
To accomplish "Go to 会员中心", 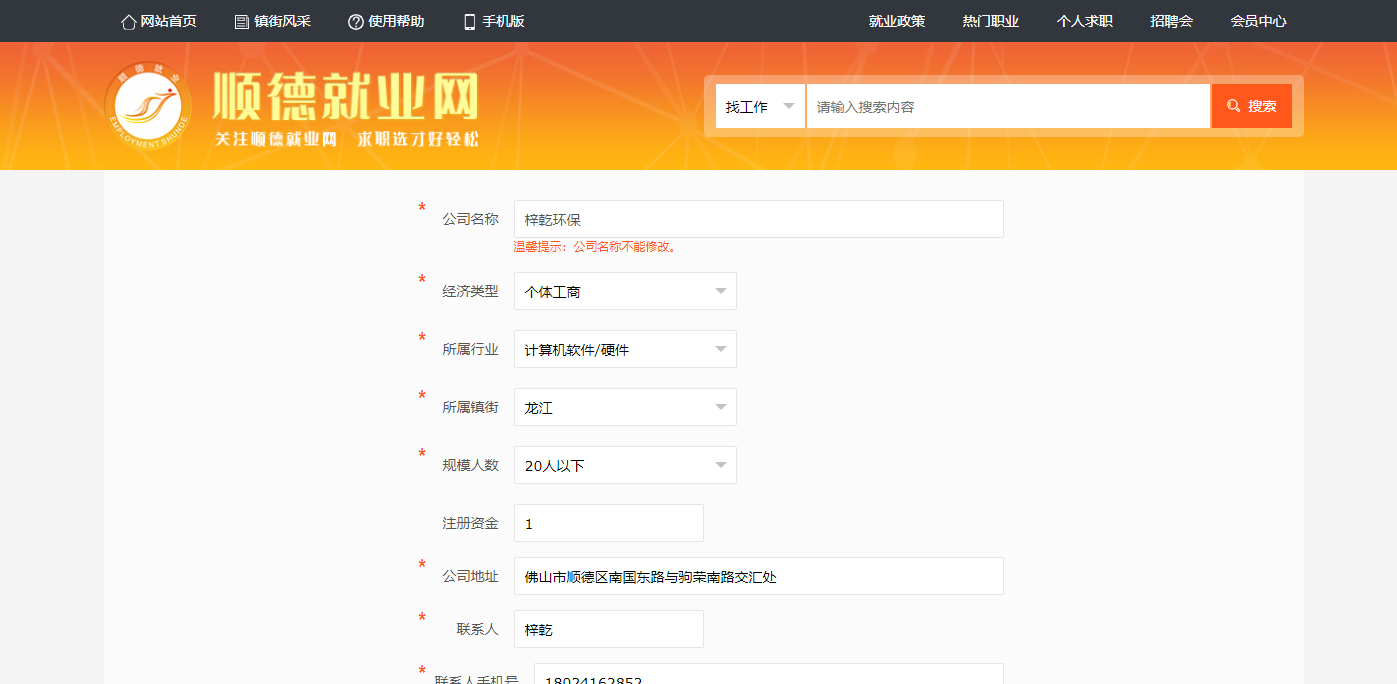I will pyautogui.click(x=1258, y=22).
